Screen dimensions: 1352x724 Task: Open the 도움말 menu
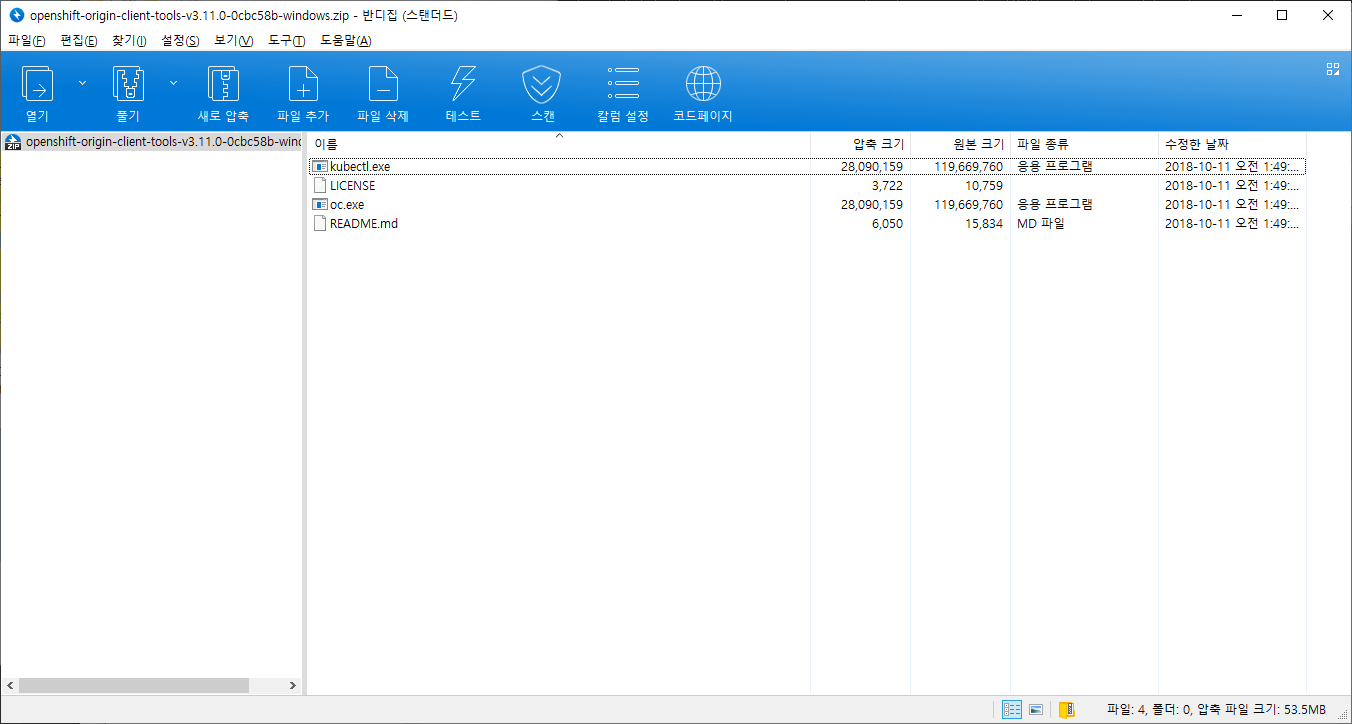[x=346, y=41]
